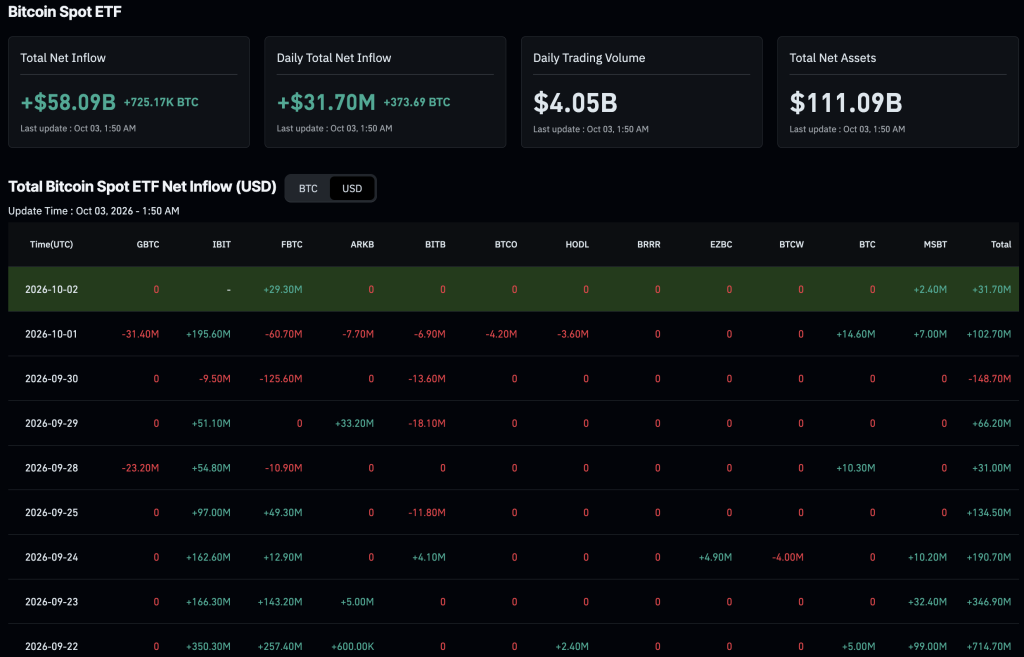Select the ARKB column header
Viewport: 1024px width, 657px height.
pyautogui.click(x=362, y=244)
